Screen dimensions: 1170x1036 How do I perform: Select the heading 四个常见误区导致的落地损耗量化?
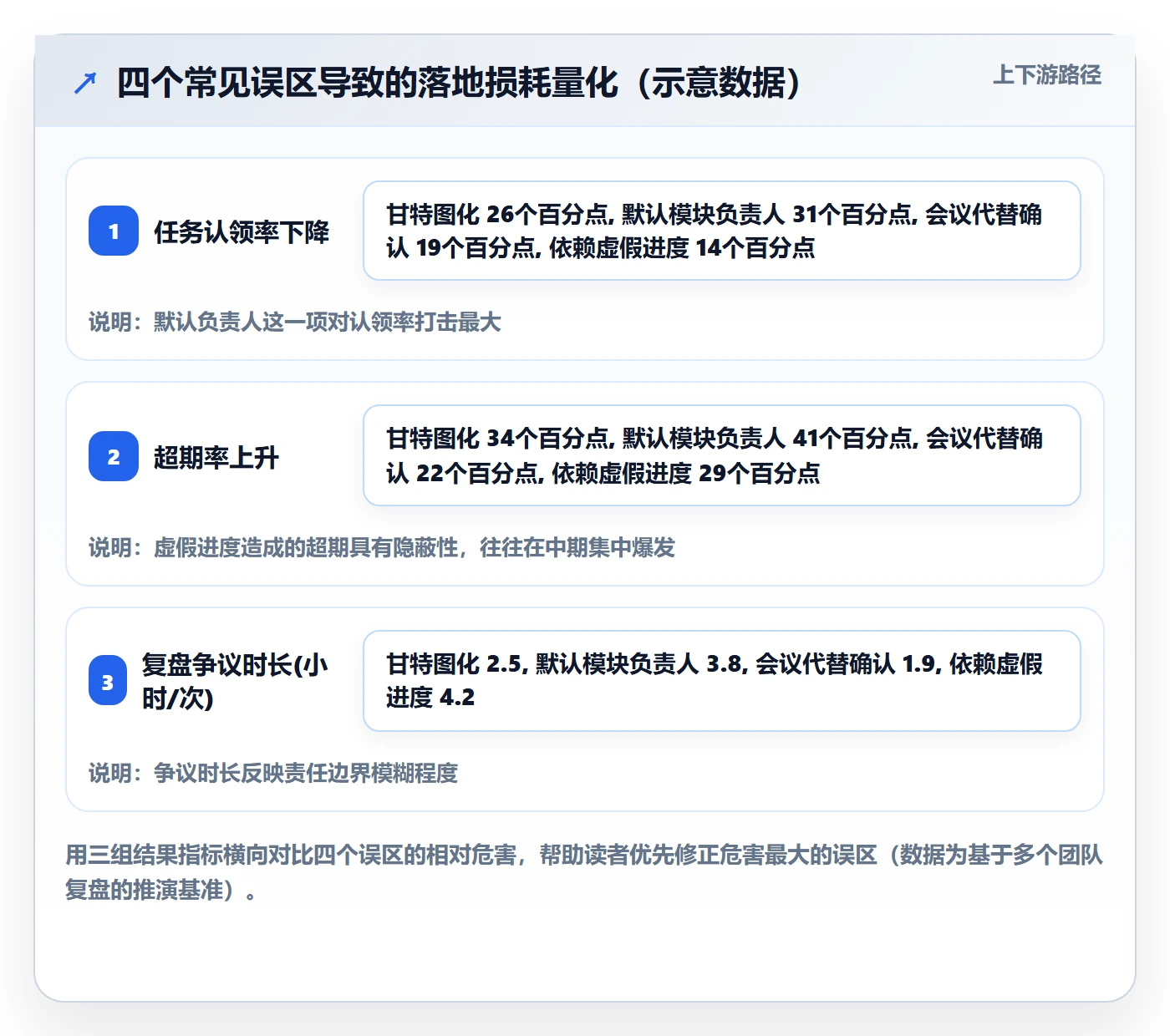pos(459,83)
